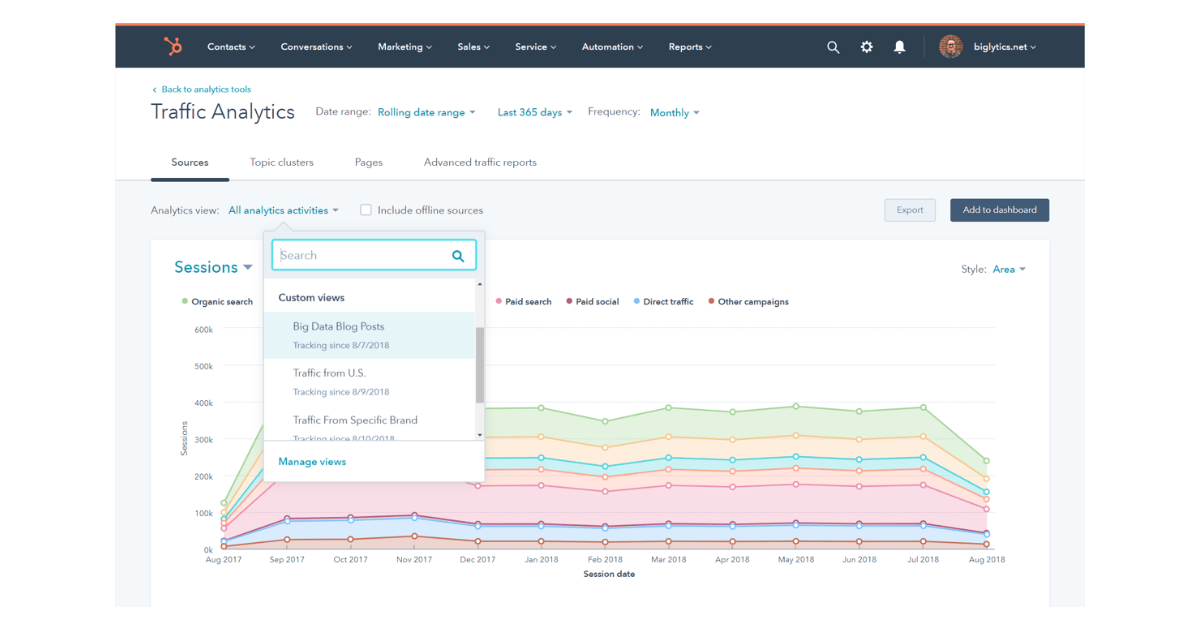
Task: Open the Service menu
Action: (536, 47)
